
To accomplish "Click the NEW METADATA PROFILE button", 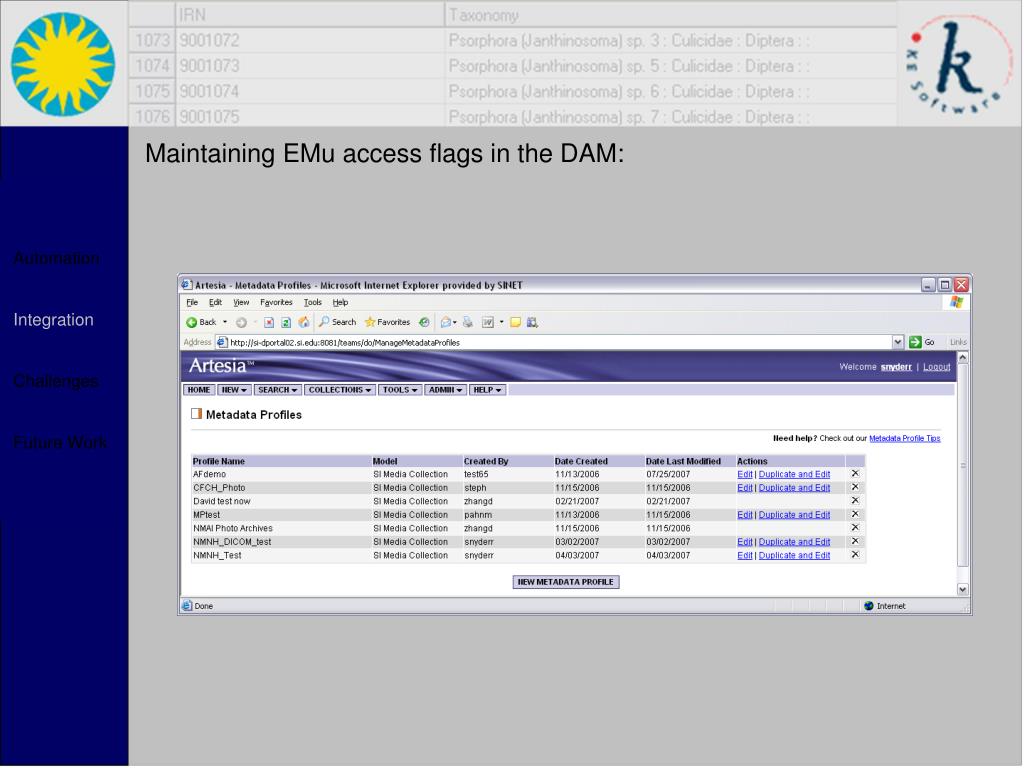I will click(x=566, y=583).
